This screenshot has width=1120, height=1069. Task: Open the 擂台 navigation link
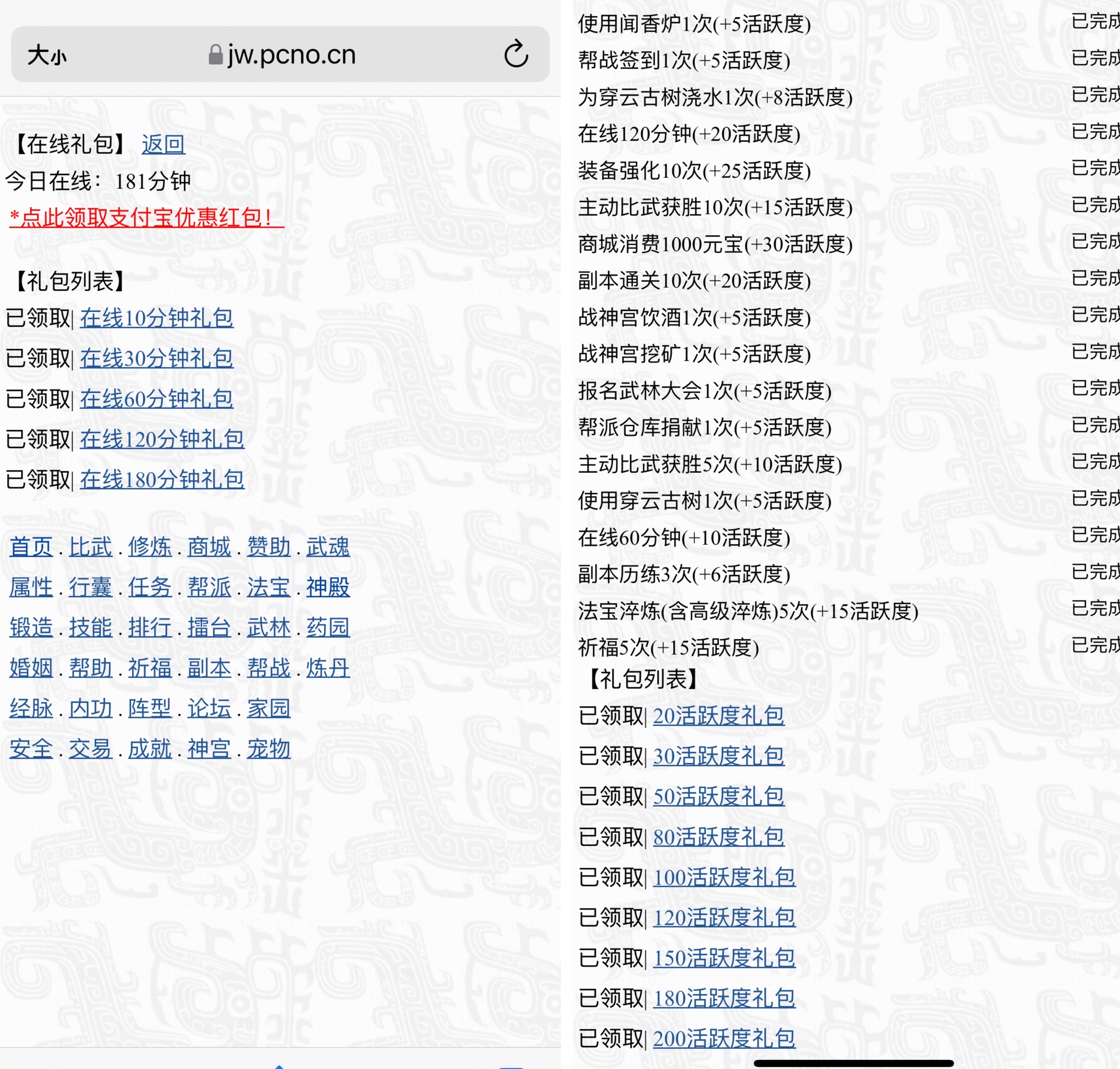pos(209,627)
